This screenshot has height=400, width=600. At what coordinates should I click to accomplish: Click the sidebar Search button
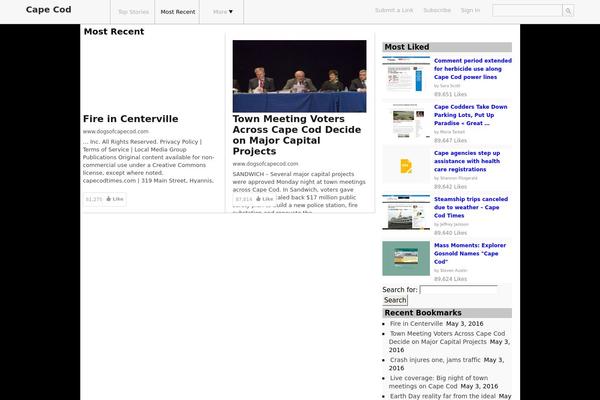pyautogui.click(x=395, y=300)
